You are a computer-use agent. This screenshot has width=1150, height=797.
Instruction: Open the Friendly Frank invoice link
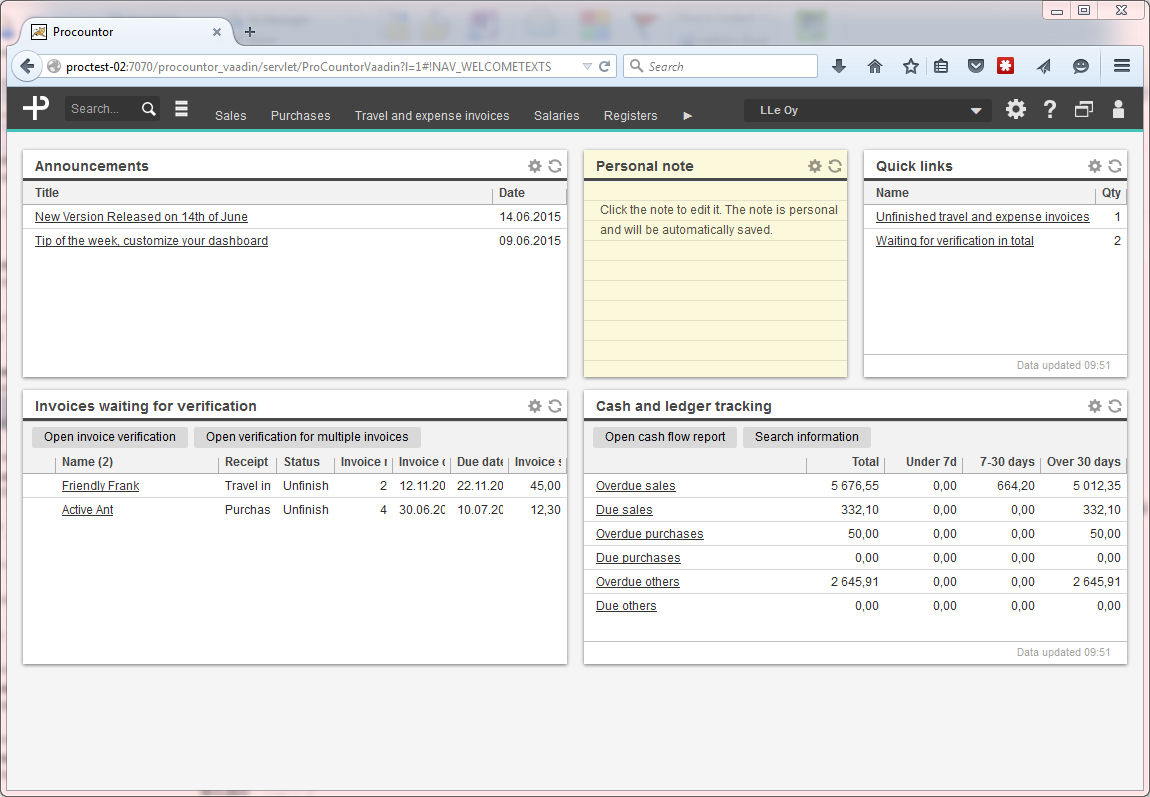100,486
